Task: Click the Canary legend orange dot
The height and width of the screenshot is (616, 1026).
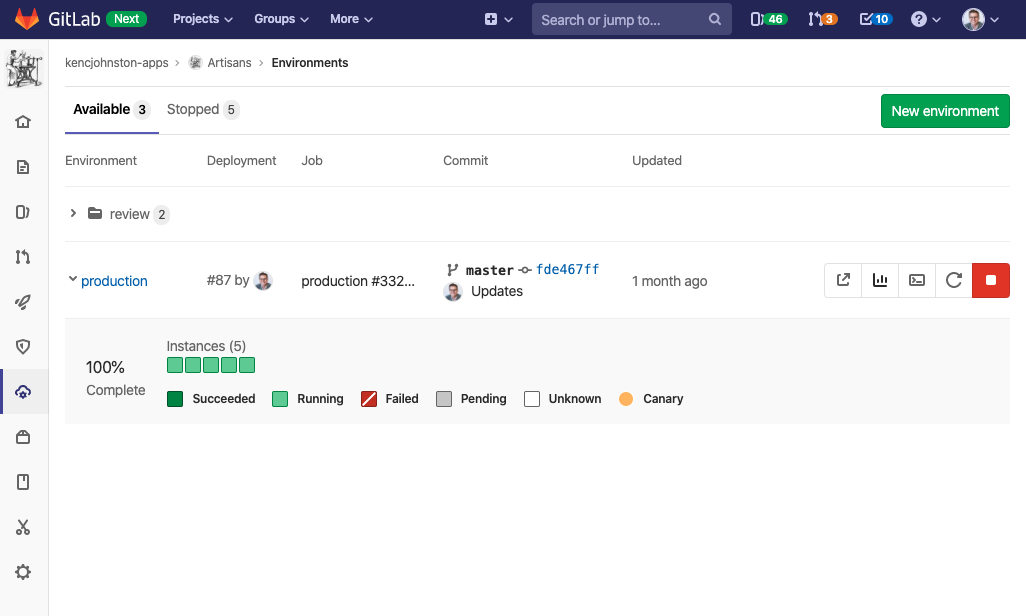Action: tap(626, 399)
